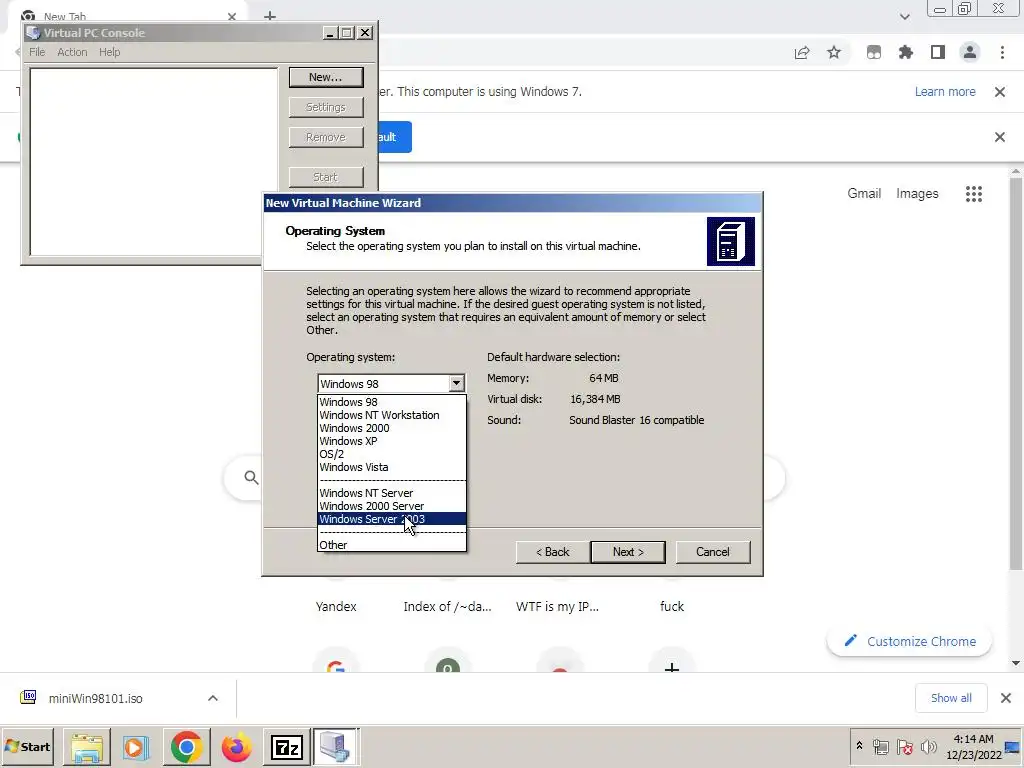Image resolution: width=1024 pixels, height=768 pixels.
Task: Select Windows 98 in the dropdown list
Action: [392, 402]
